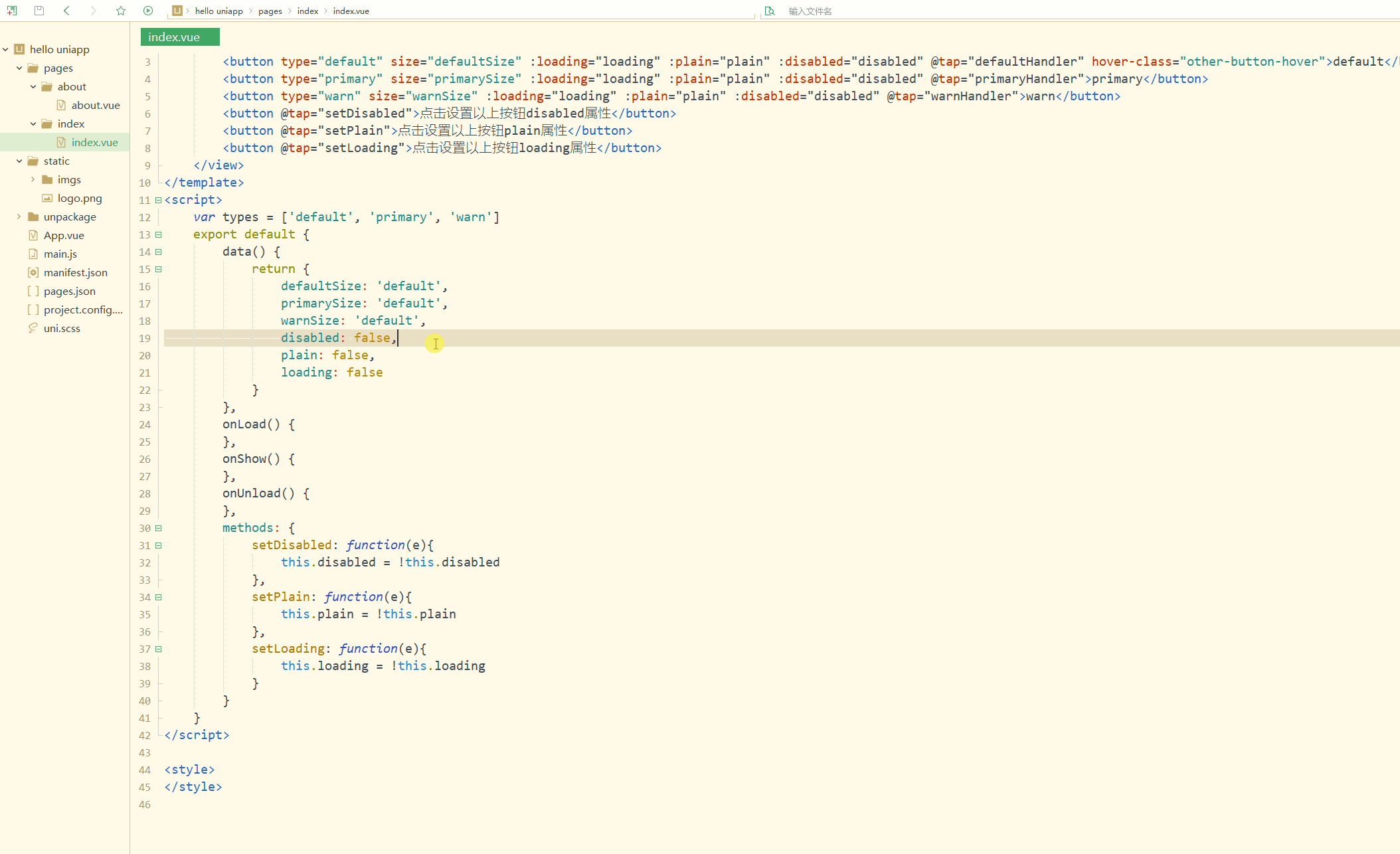Collapse the about folder
The image size is (1400, 854).
[33, 86]
